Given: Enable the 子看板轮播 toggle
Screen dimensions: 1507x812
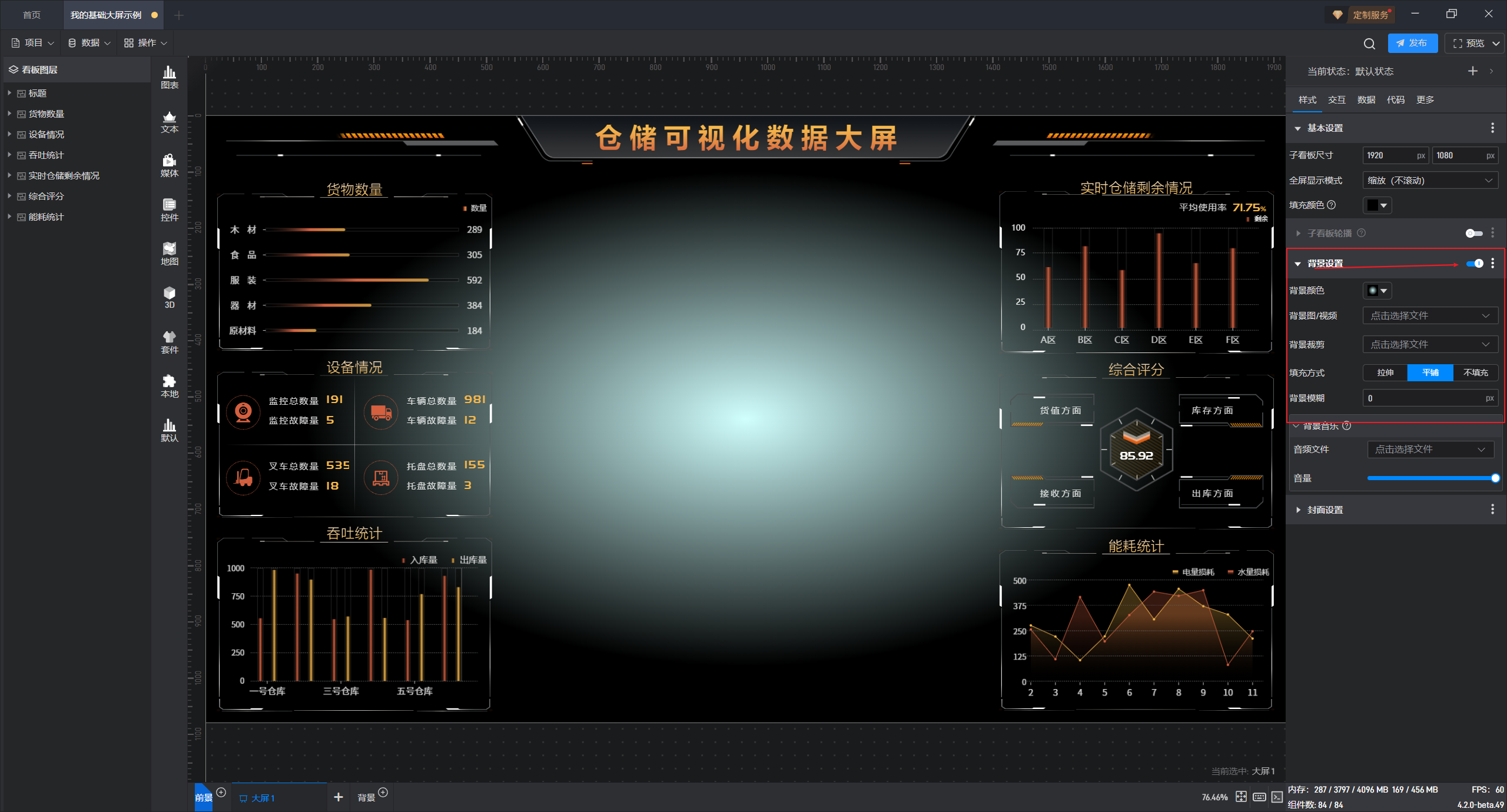Looking at the screenshot, I should 1473,234.
